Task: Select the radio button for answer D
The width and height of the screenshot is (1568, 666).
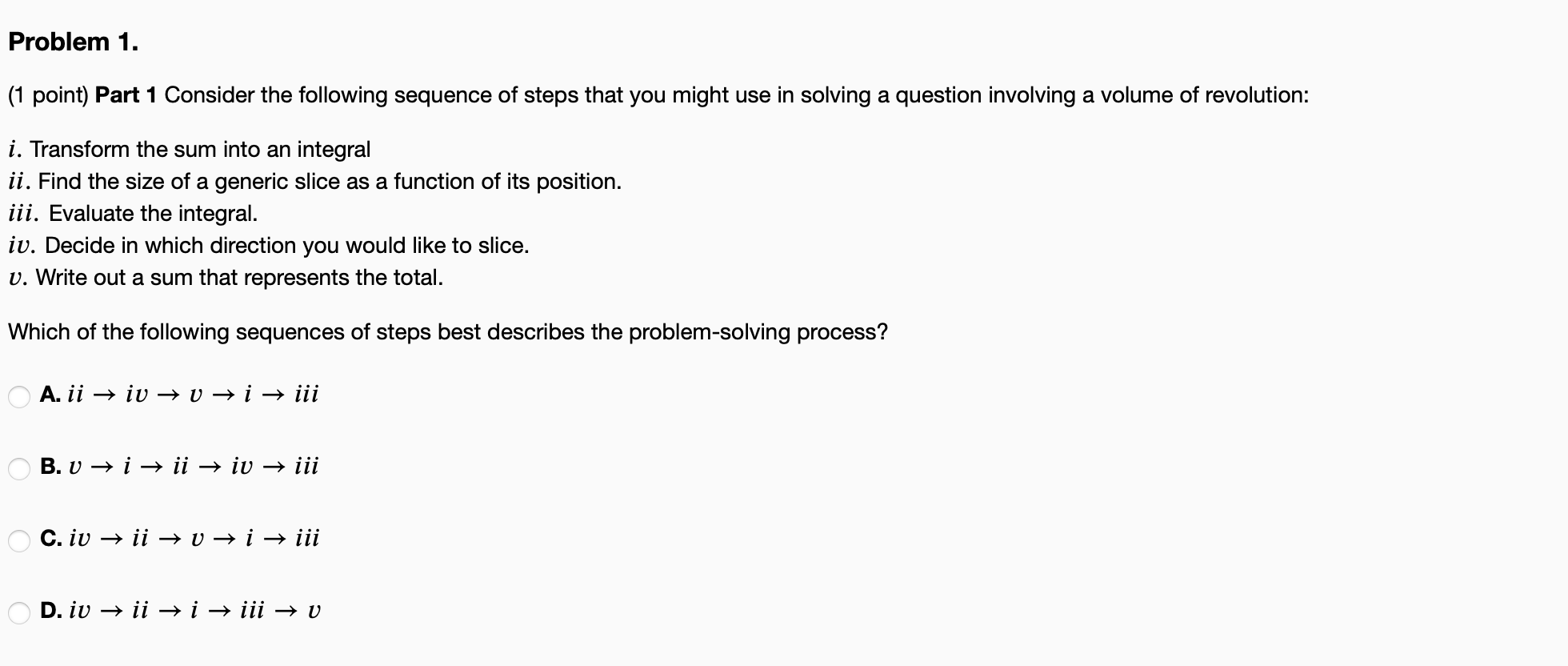Action: click(x=18, y=612)
